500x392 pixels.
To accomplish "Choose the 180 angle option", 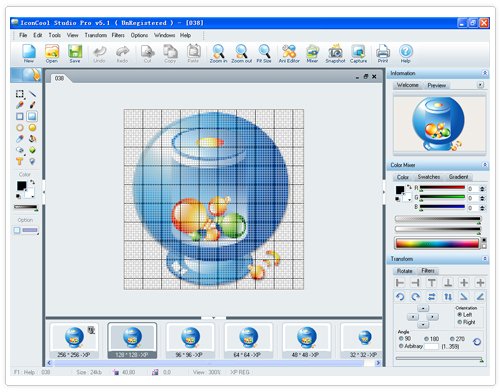I will coord(431,339).
